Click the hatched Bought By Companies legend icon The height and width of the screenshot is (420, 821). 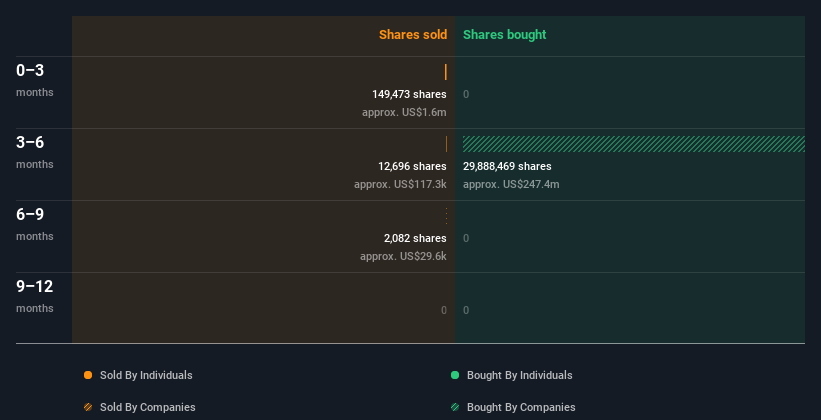tap(455, 407)
